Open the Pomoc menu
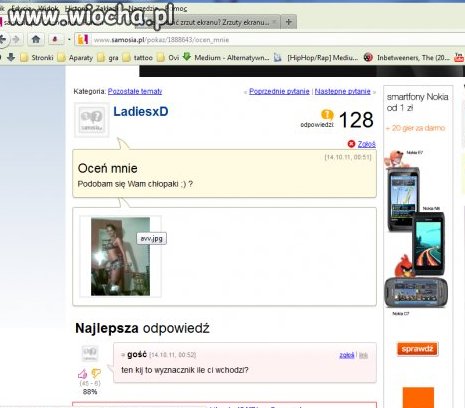The height and width of the screenshot is (408, 465). 176,8
